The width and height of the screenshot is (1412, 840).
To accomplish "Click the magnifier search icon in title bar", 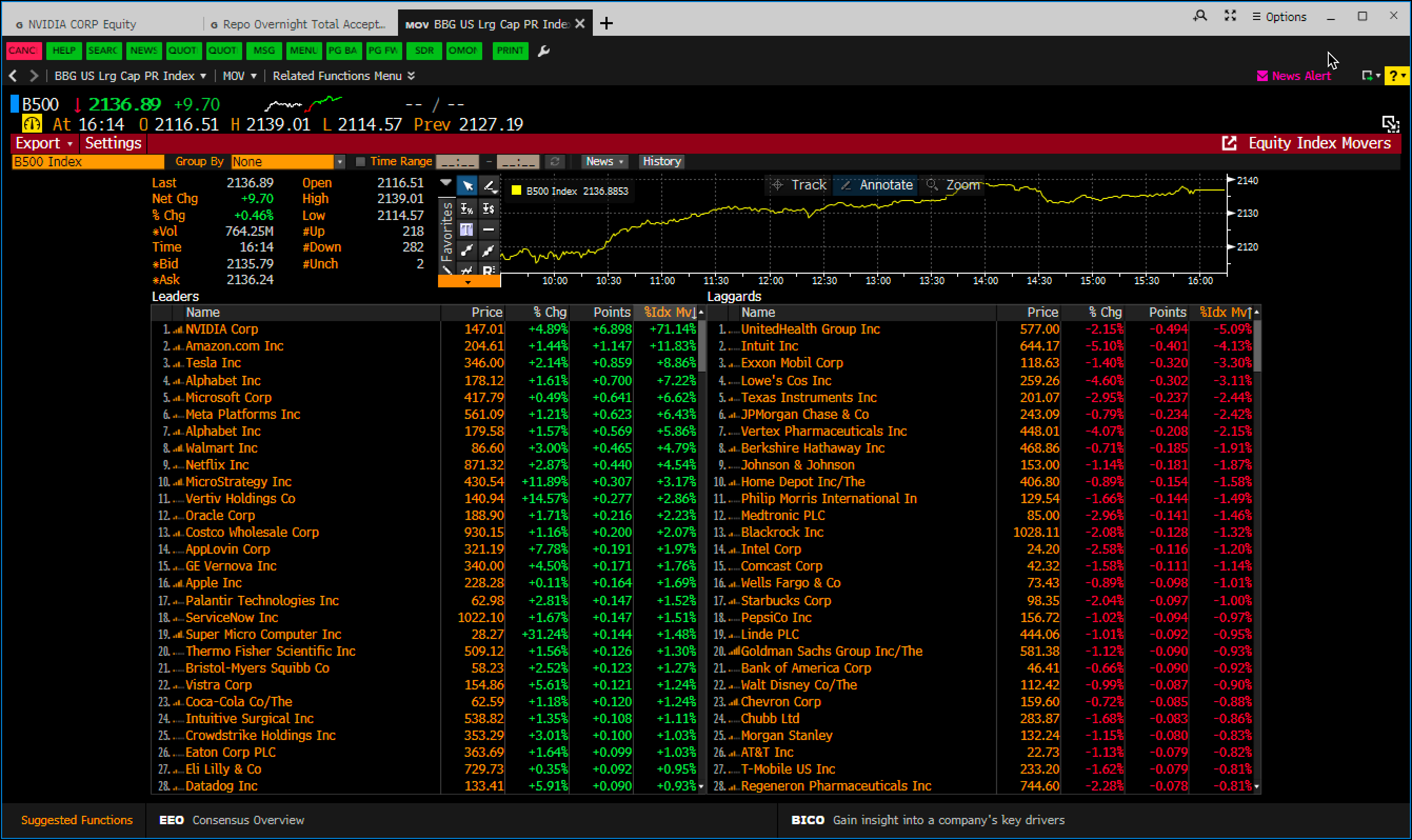I will tap(1200, 16).
